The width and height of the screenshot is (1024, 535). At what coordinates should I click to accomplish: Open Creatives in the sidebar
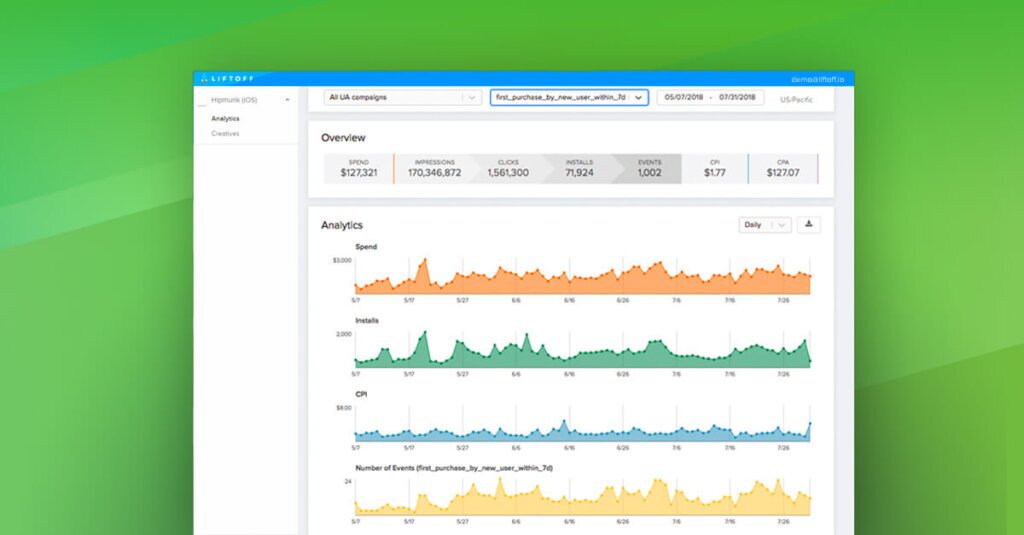tap(225, 133)
